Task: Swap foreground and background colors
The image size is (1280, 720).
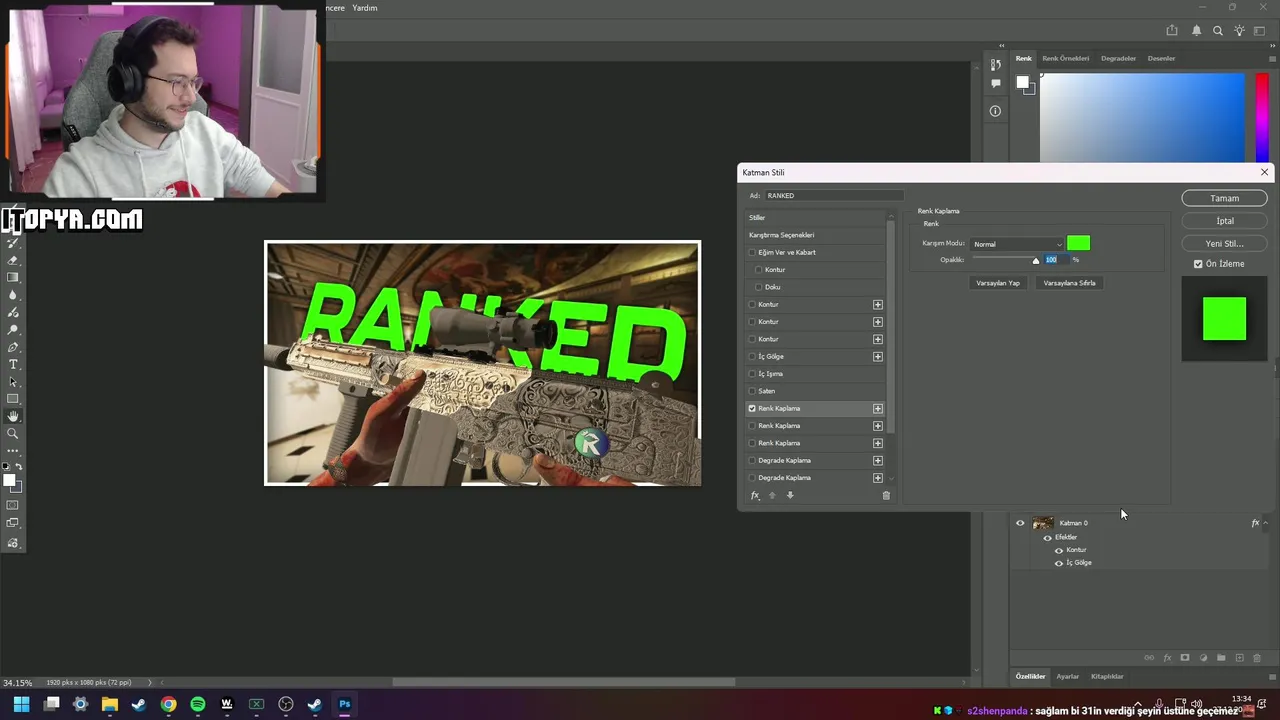Action: click(x=18, y=467)
